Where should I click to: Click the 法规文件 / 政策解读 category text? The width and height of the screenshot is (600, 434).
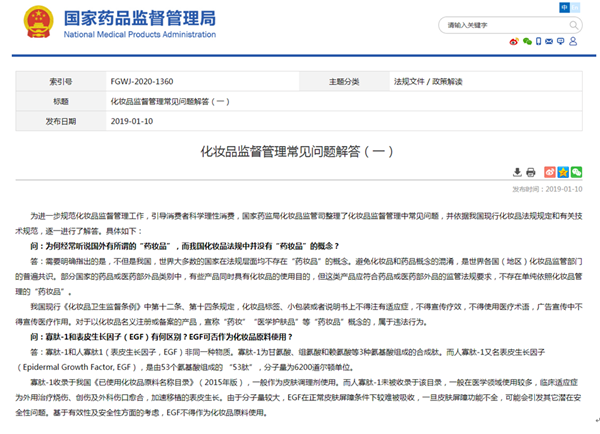[421, 81]
